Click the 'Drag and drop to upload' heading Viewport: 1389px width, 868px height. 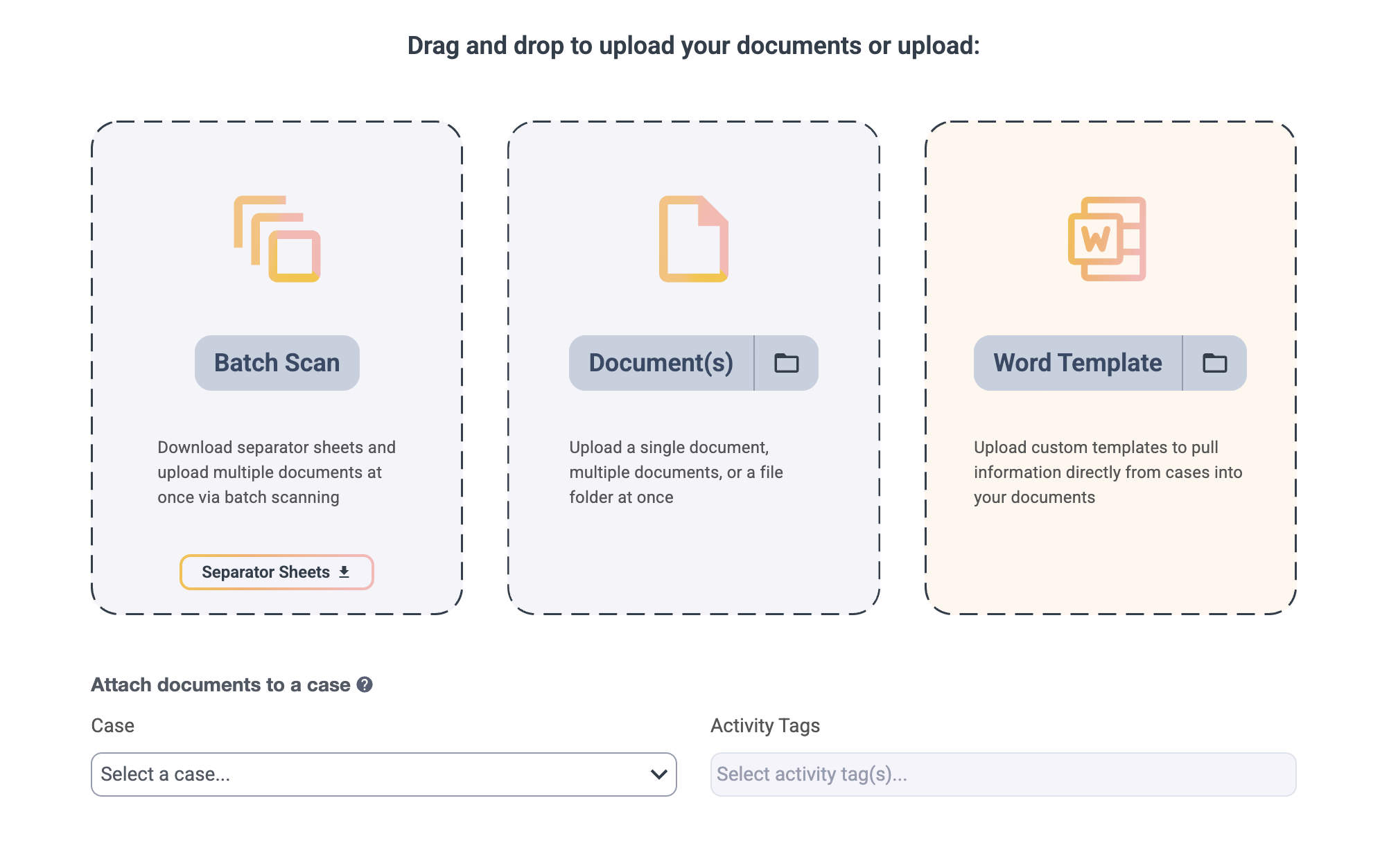point(694,46)
